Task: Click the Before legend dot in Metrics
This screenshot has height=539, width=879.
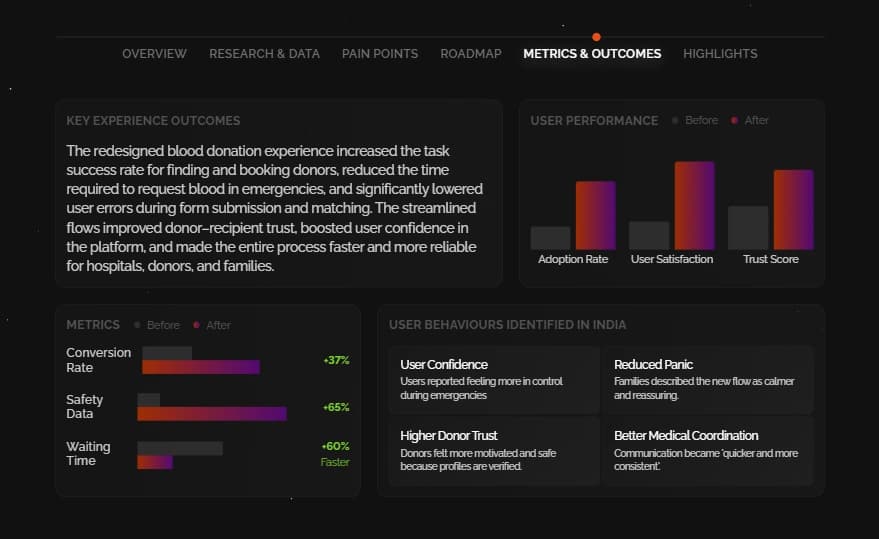Action: pos(137,325)
